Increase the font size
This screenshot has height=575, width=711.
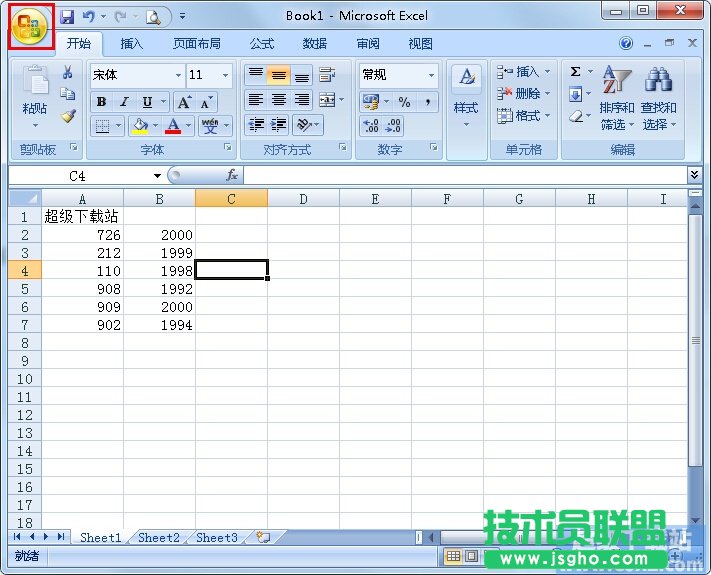[x=184, y=102]
